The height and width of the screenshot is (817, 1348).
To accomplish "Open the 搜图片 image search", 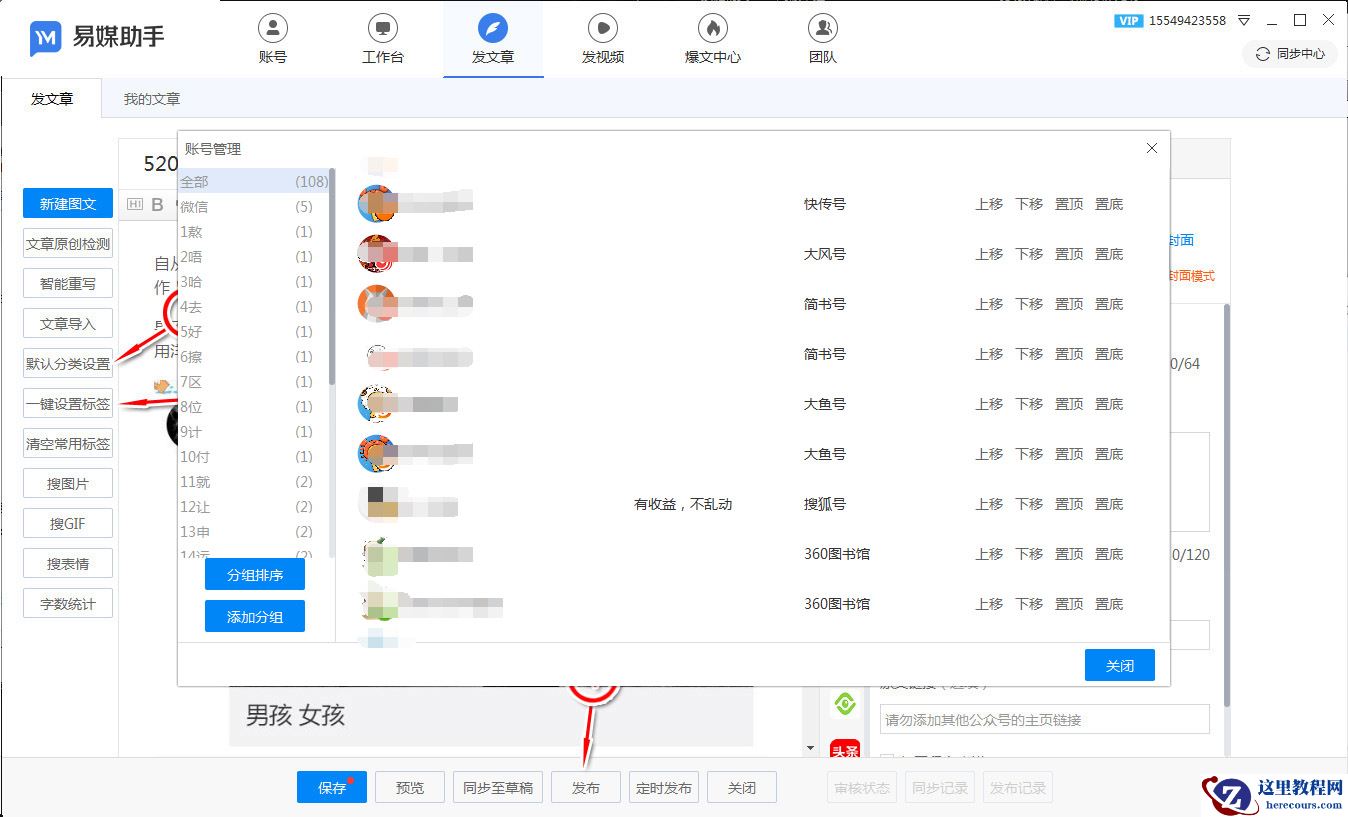I will click(x=68, y=483).
